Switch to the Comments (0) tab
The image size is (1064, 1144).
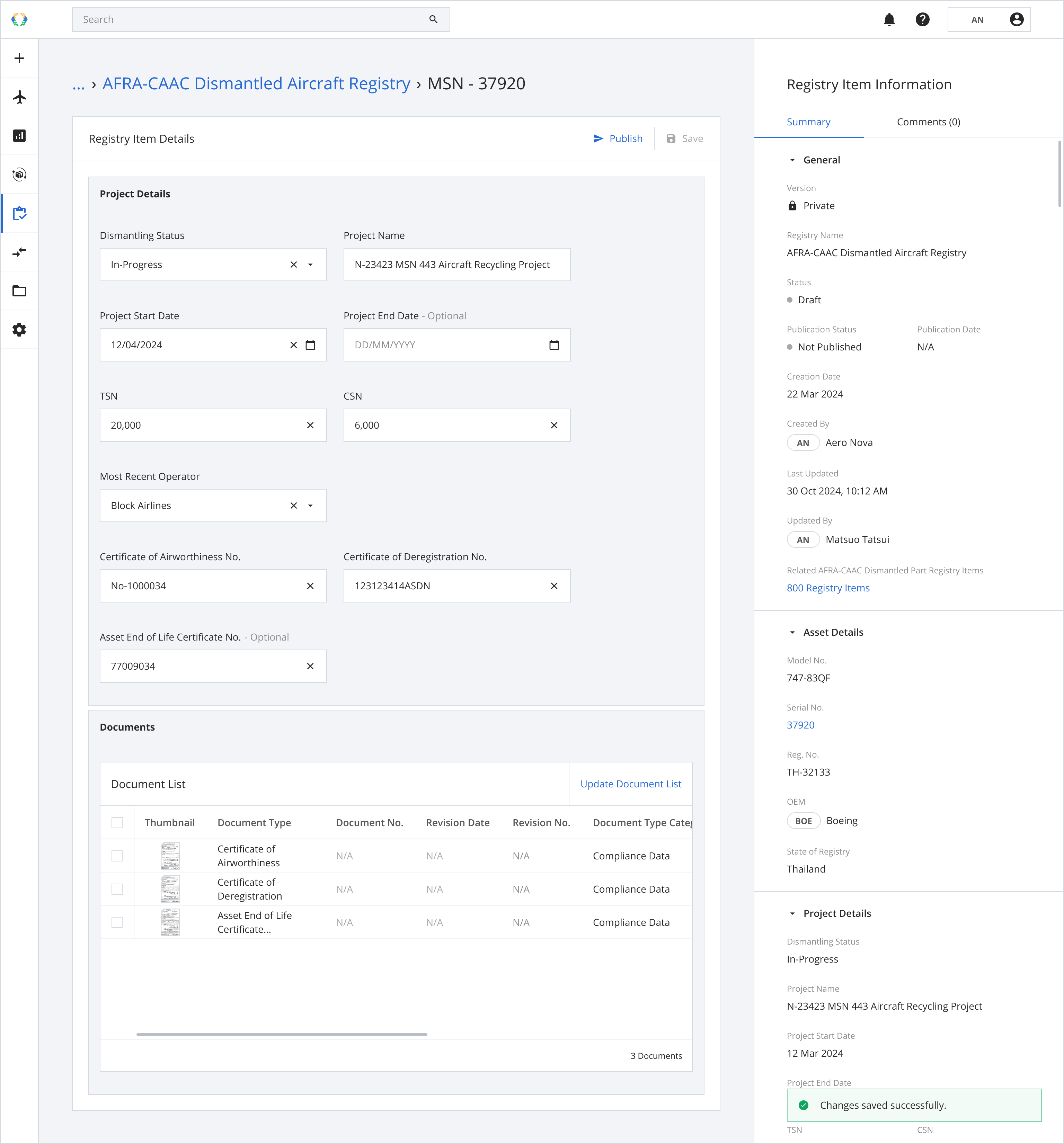pyautogui.click(x=928, y=122)
